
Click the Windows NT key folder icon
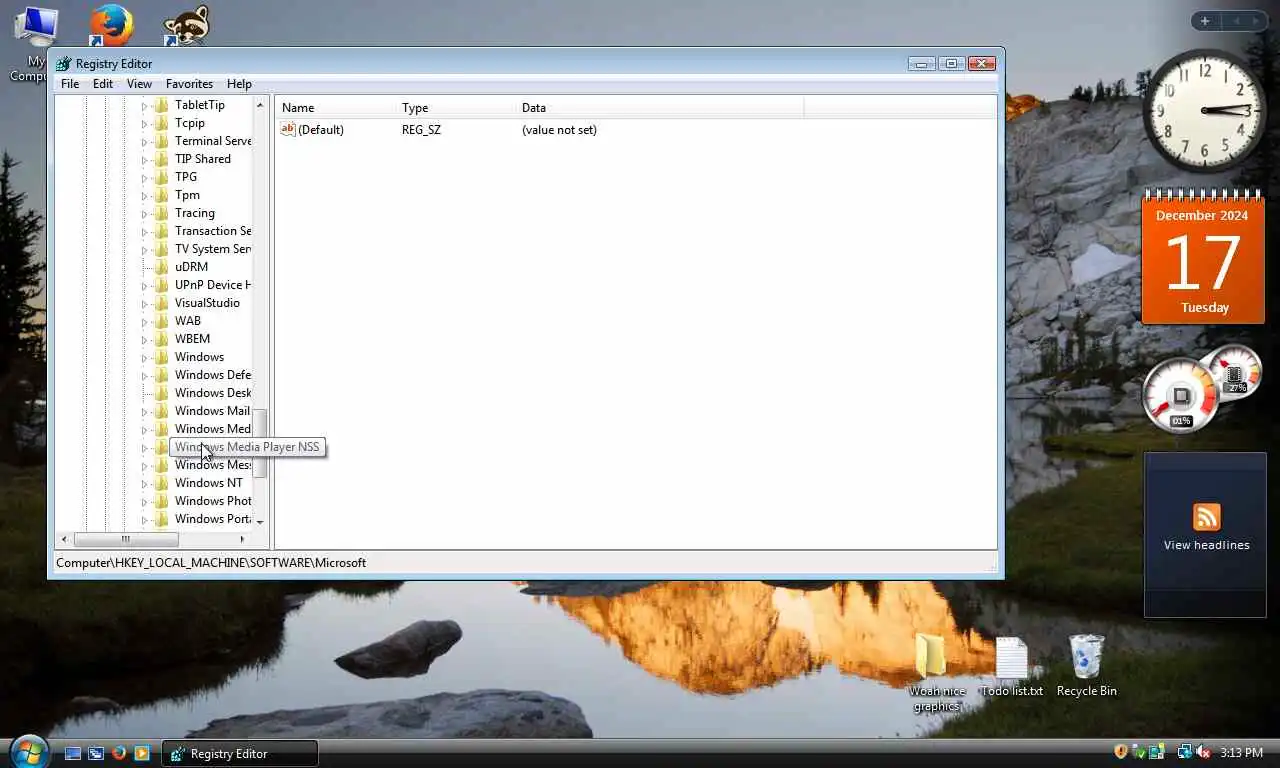click(161, 483)
